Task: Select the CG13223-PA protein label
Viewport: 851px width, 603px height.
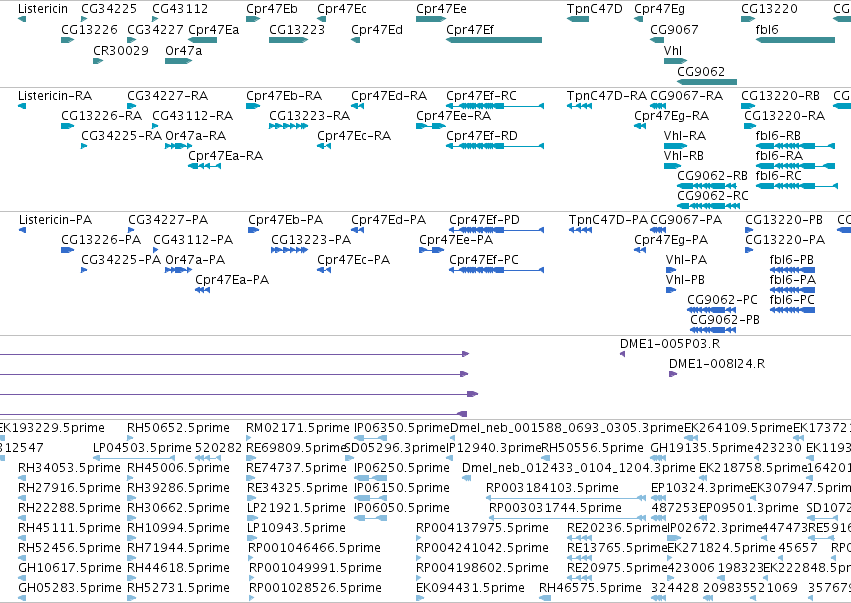Action: tap(311, 240)
